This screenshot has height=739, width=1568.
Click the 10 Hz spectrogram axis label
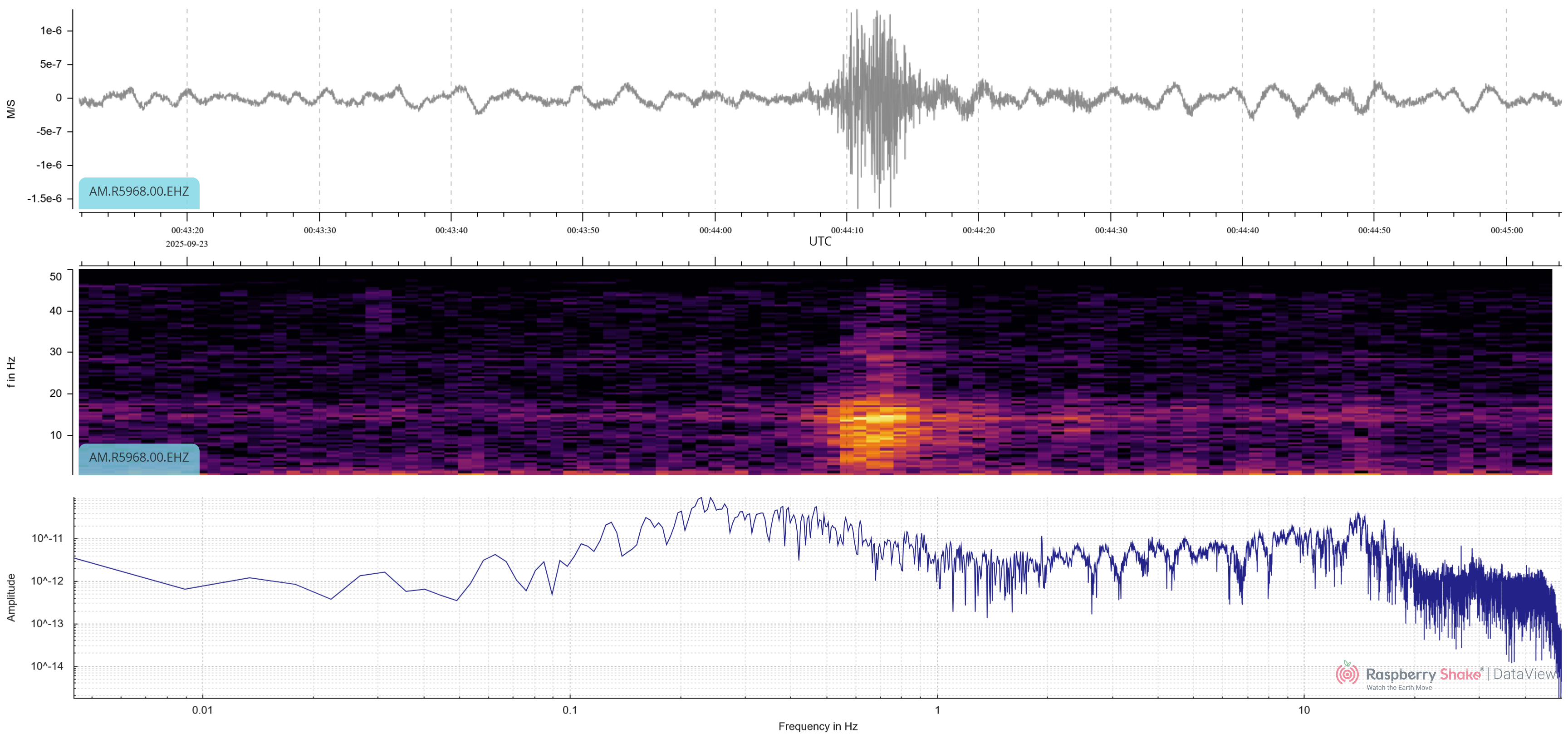click(x=55, y=435)
